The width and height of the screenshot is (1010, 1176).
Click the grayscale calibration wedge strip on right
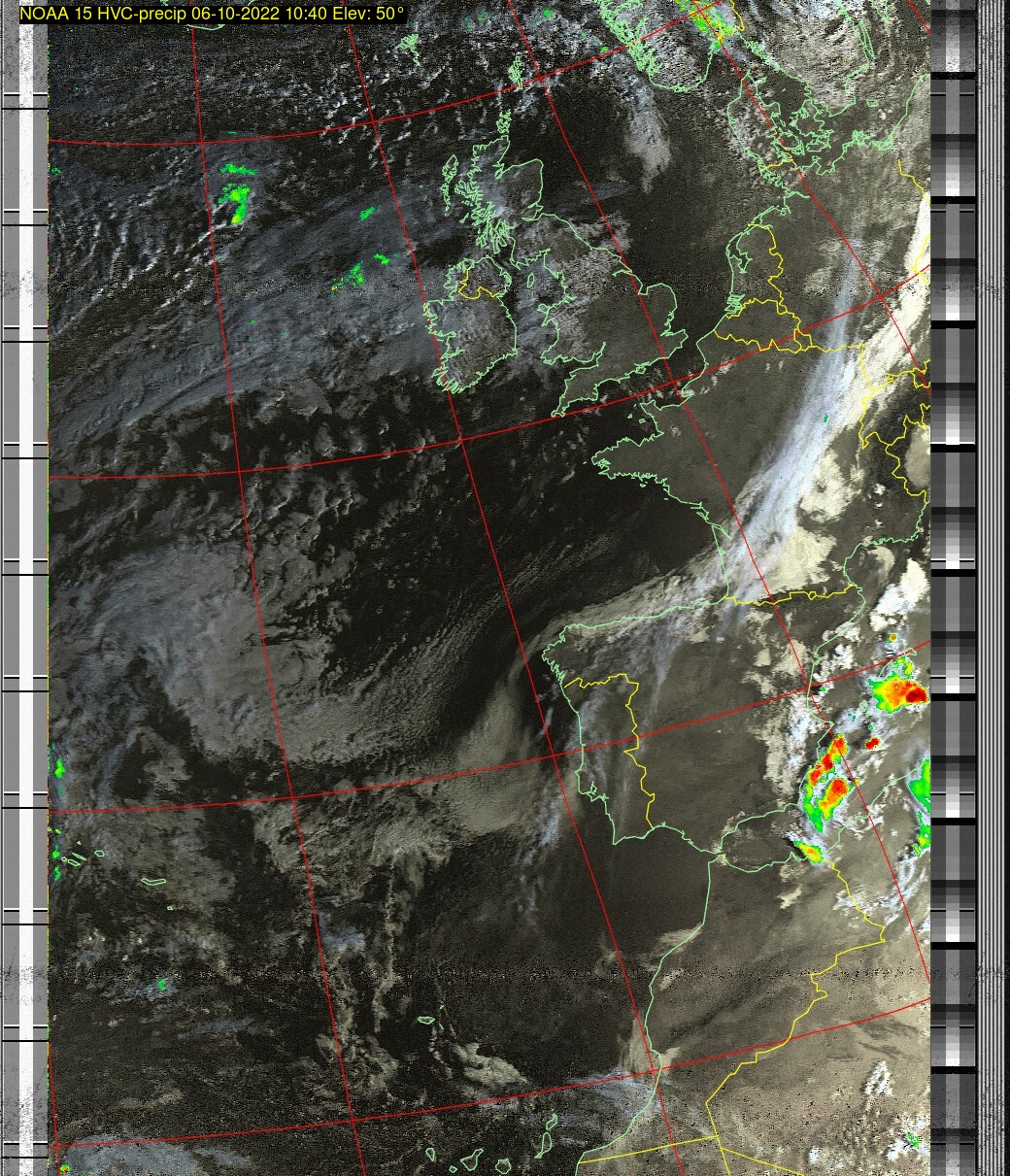click(x=953, y=583)
